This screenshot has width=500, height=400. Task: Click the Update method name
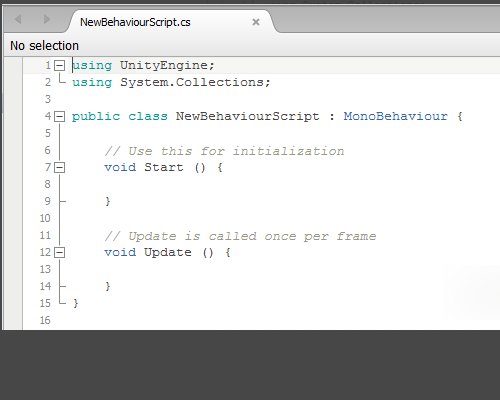point(168,252)
